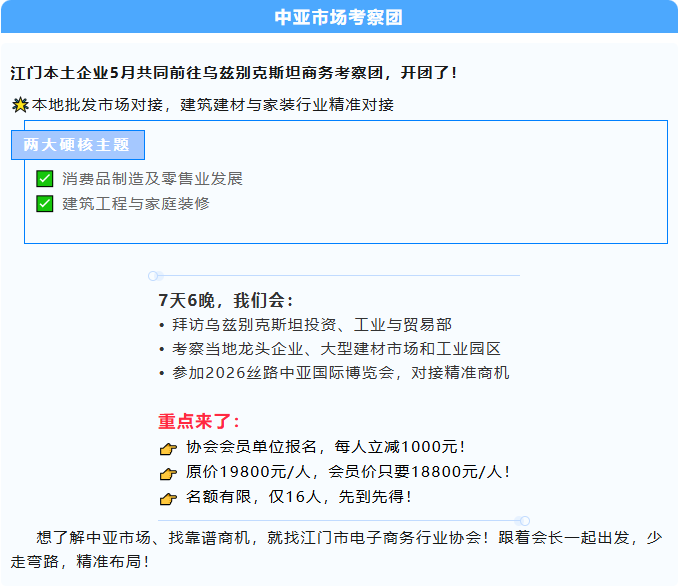Click the 中亚市场考察团 header banner
The height and width of the screenshot is (587, 680).
tap(339, 17)
